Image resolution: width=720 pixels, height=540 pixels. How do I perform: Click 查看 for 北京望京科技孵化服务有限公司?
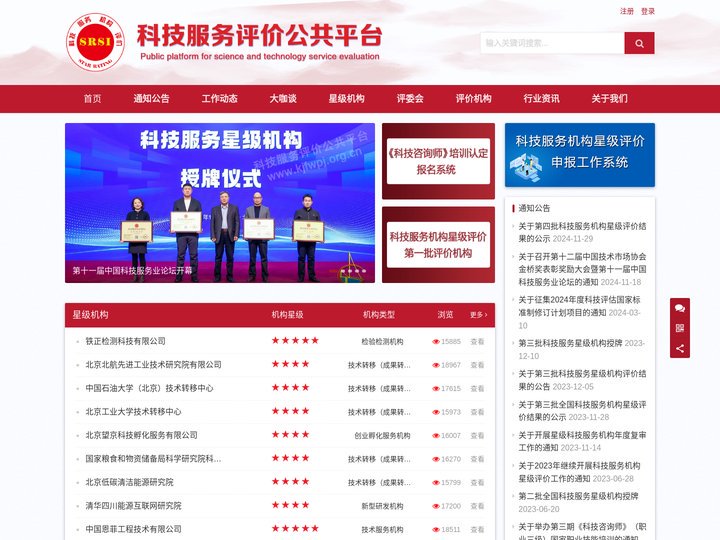click(477, 435)
